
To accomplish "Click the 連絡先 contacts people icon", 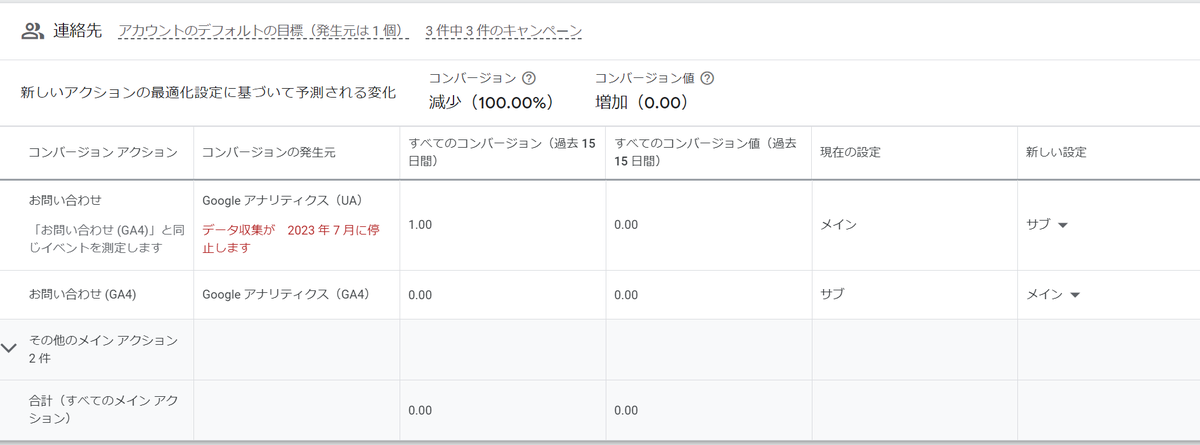I will coord(33,31).
